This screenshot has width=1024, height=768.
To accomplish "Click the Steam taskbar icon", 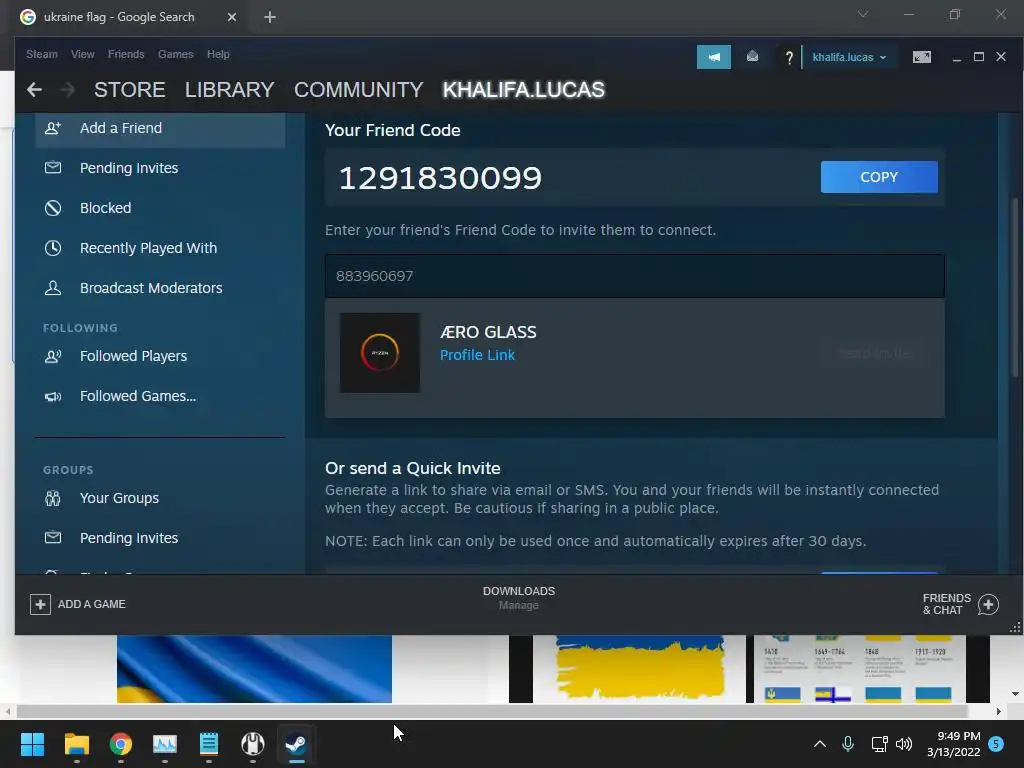I will coord(296,744).
